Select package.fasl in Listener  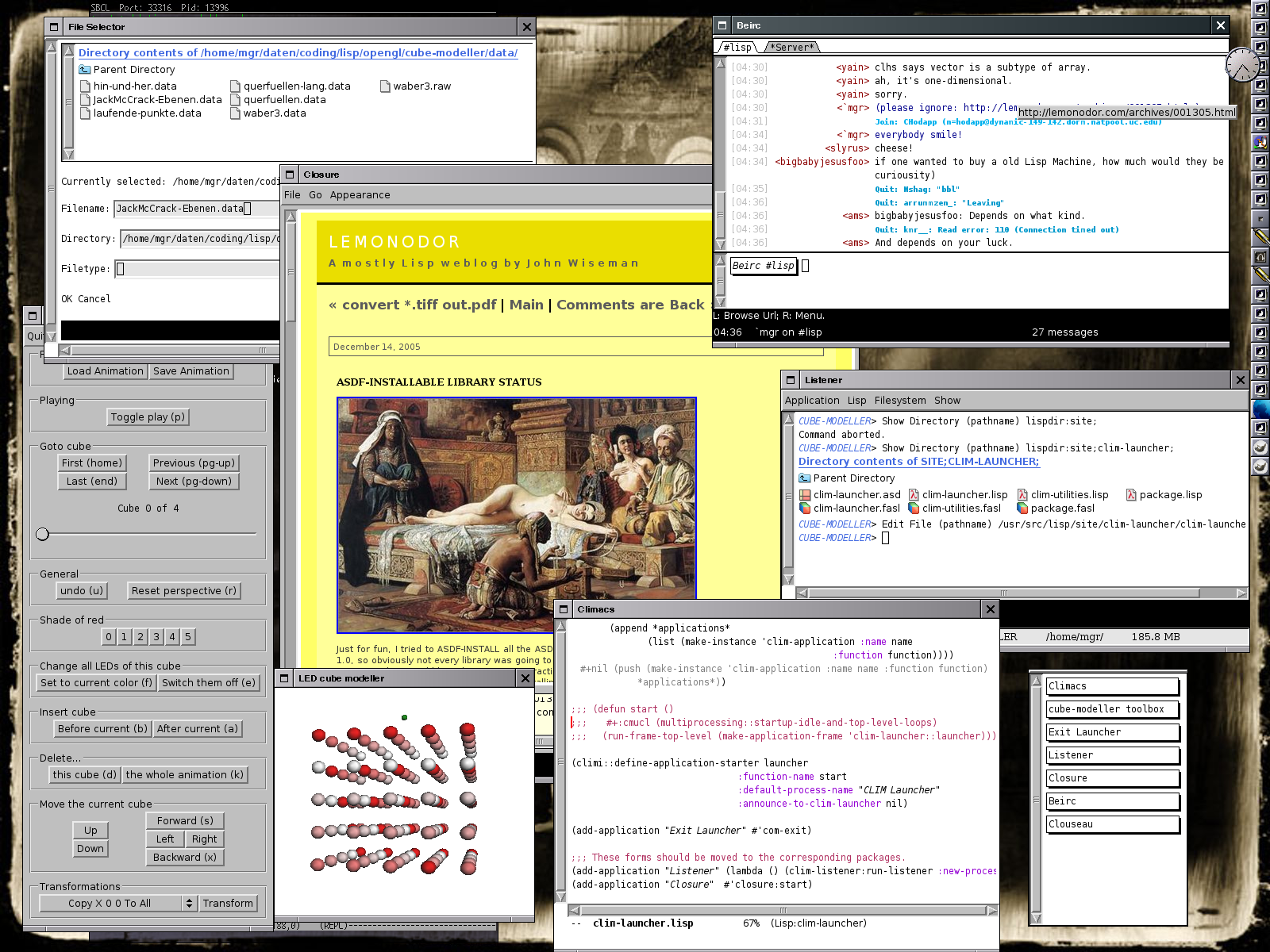tap(1056, 509)
